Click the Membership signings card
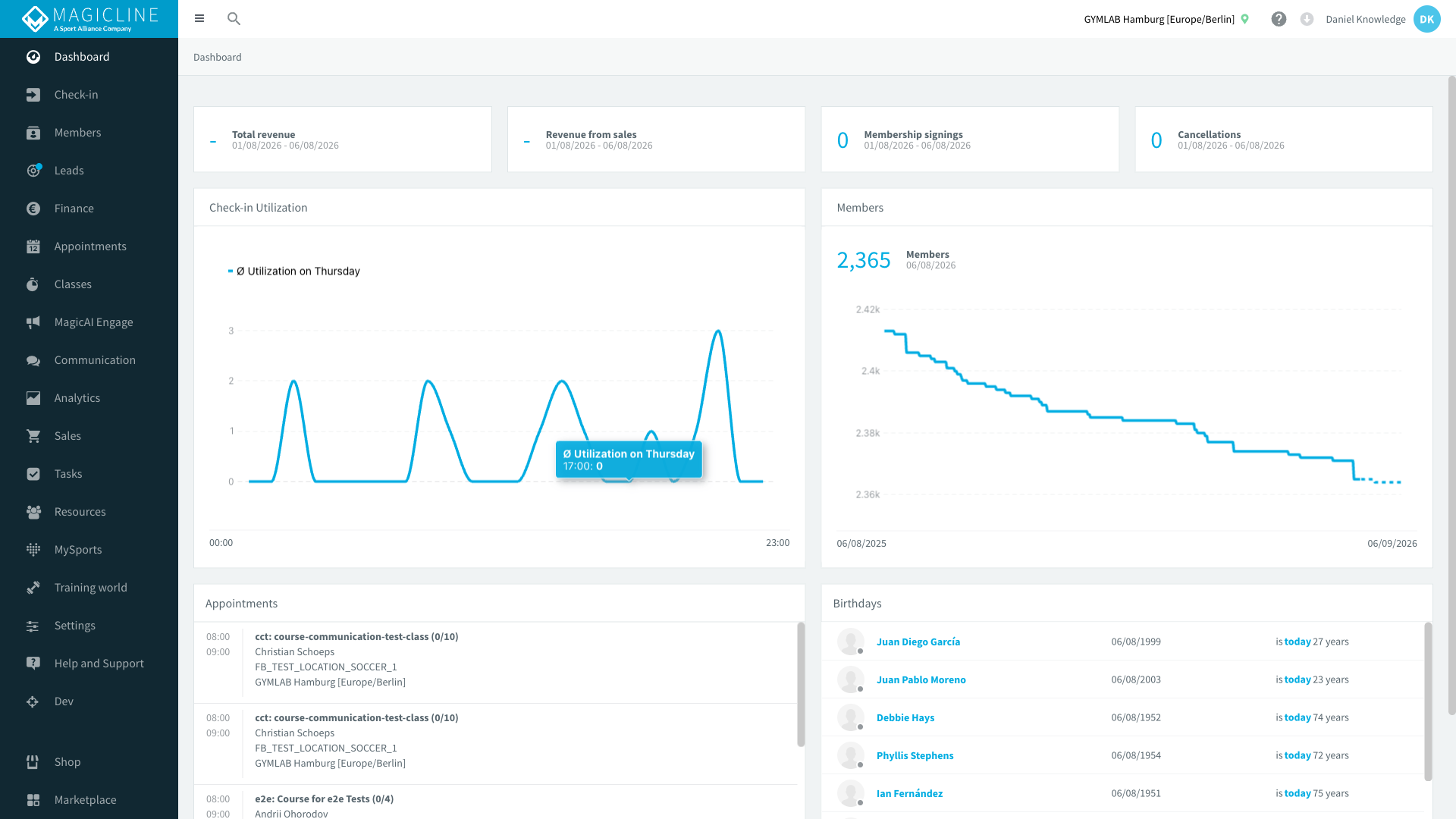This screenshot has width=1456, height=819. [x=970, y=140]
